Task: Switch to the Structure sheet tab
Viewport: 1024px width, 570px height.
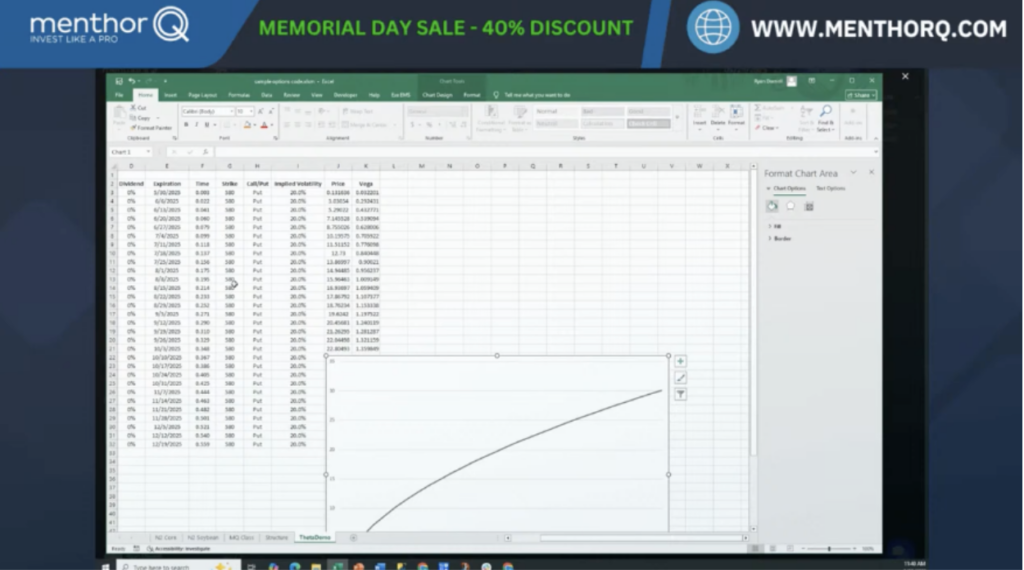Action: [276, 537]
